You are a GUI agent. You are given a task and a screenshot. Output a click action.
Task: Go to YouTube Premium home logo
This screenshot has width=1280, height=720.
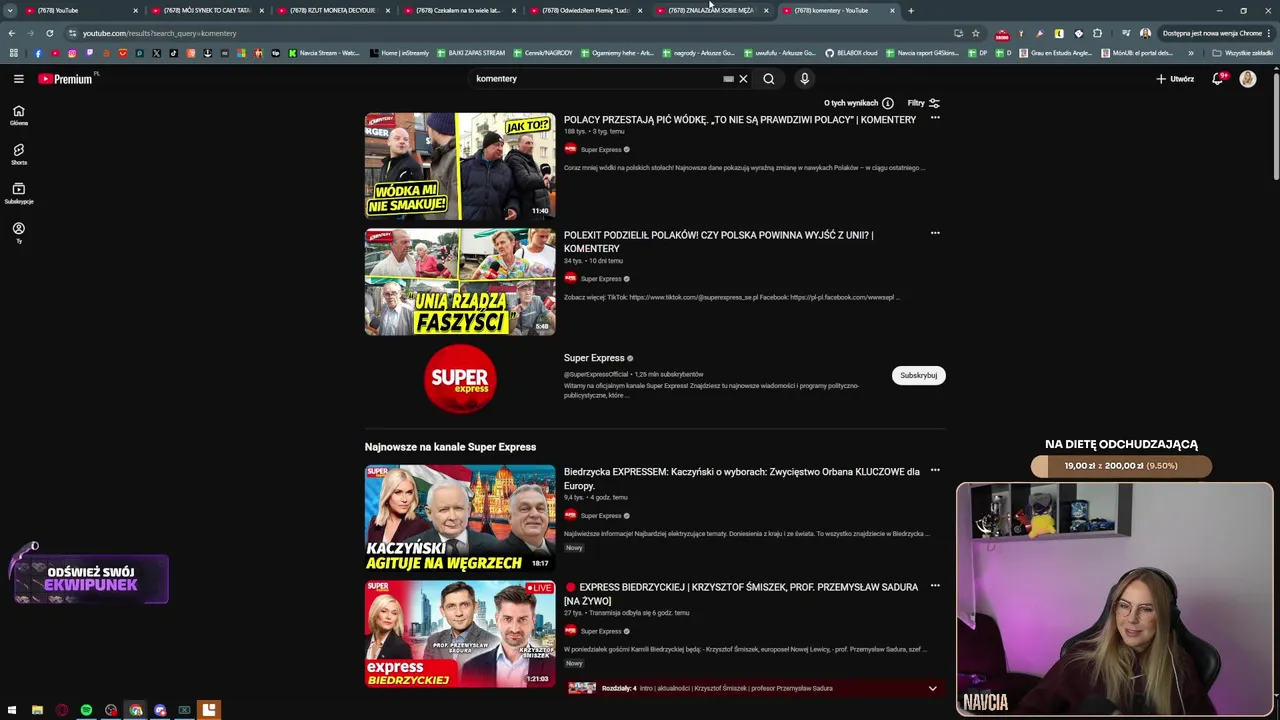tap(66, 79)
